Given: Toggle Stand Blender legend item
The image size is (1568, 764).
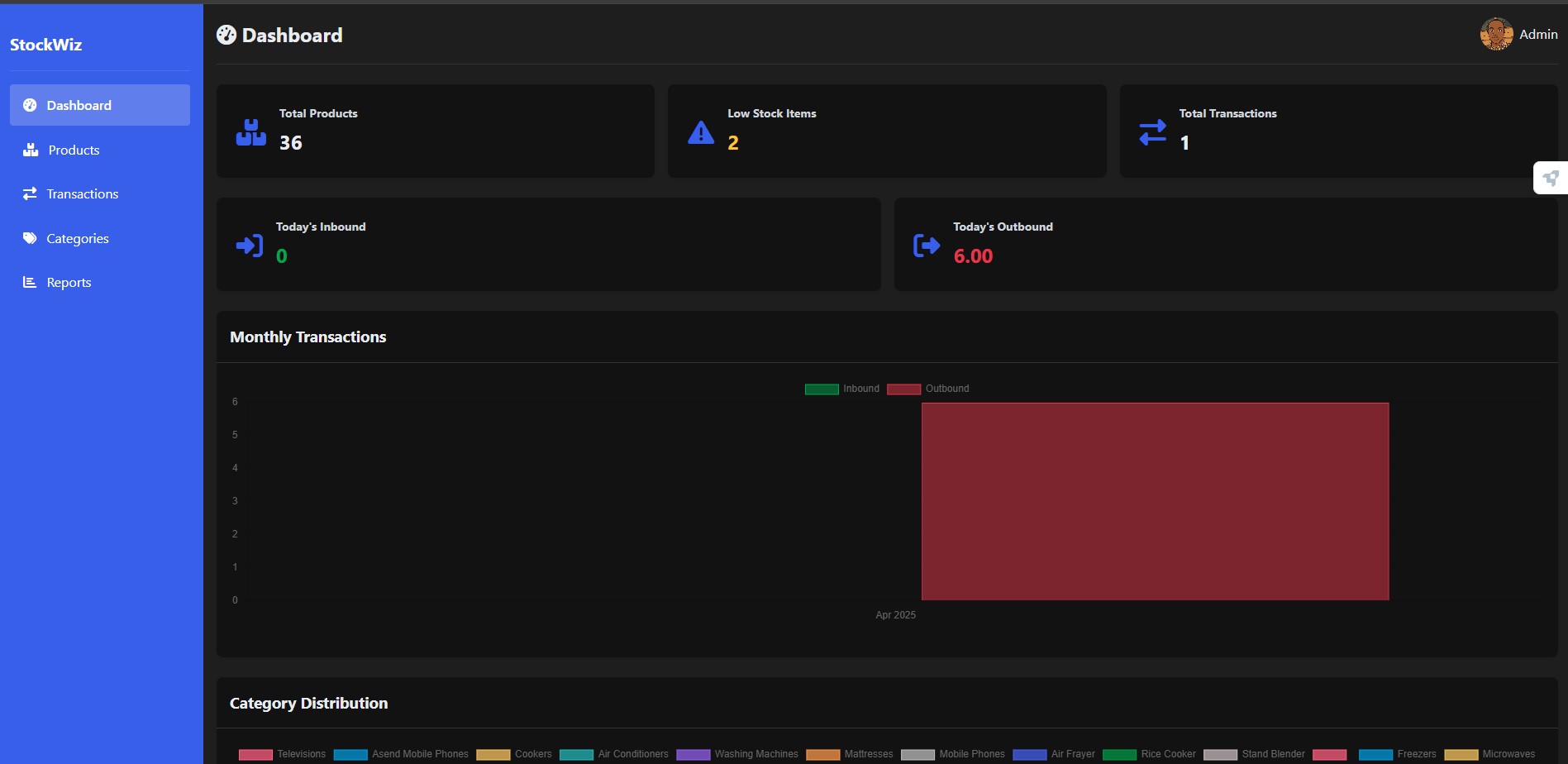Looking at the screenshot, I should (1254, 754).
